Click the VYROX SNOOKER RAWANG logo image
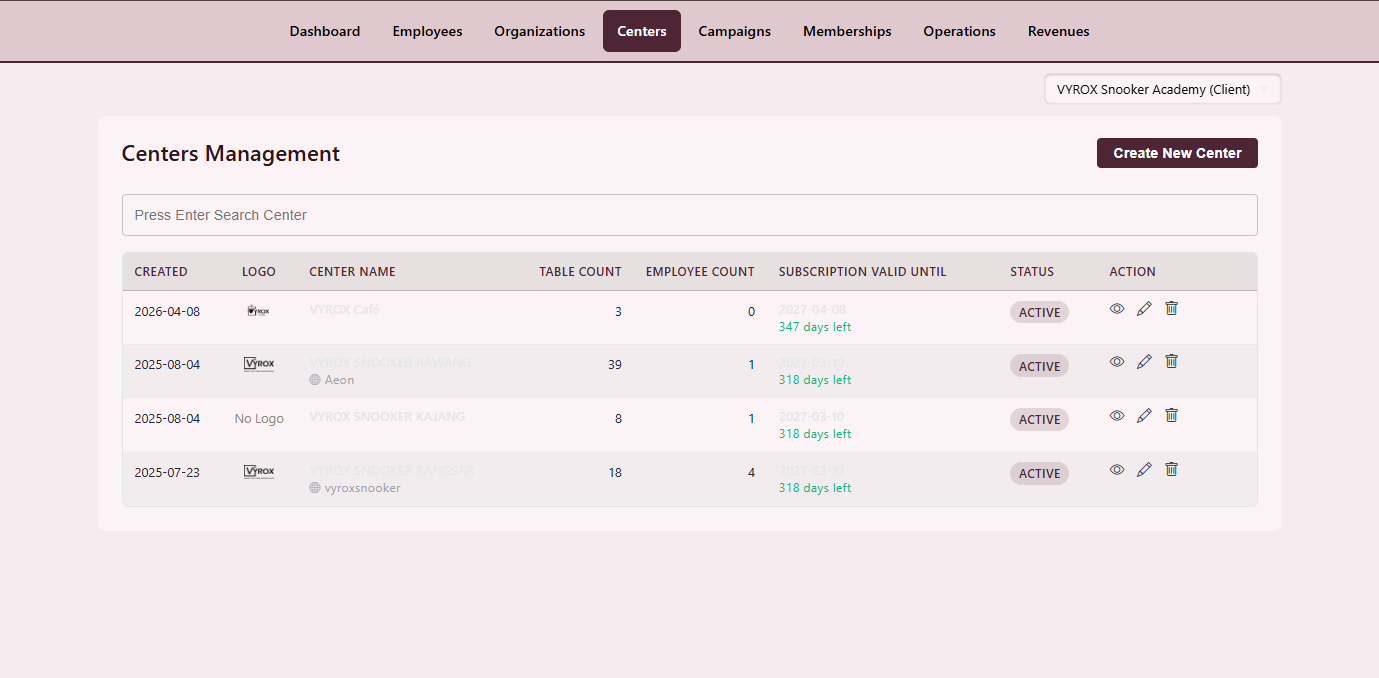This screenshot has height=678, width=1379. pos(259,365)
